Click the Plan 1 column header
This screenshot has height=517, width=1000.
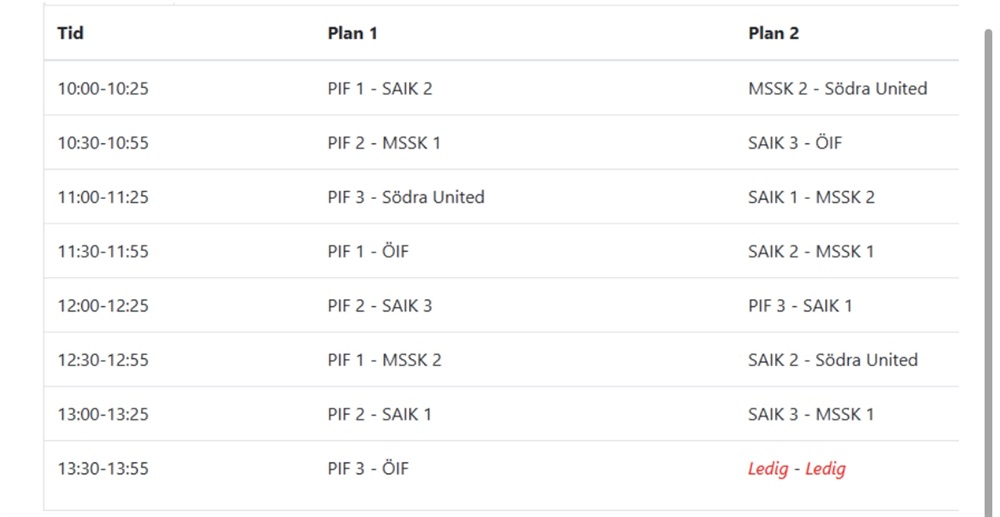(353, 33)
